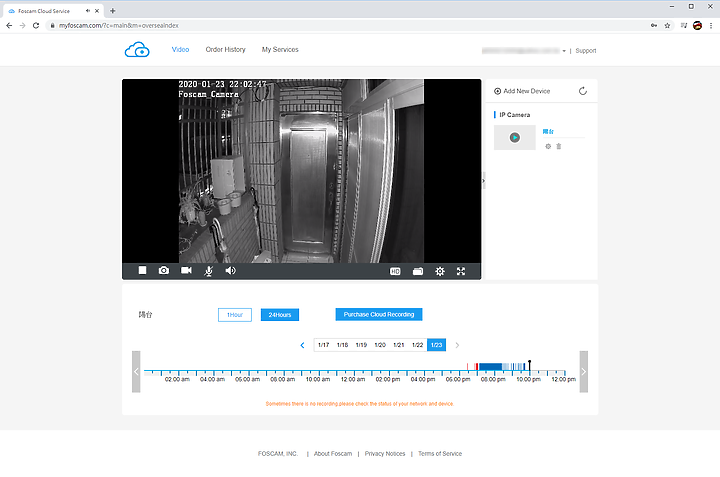
Task: Open About Foscam footer link
Action: [x=333, y=454]
